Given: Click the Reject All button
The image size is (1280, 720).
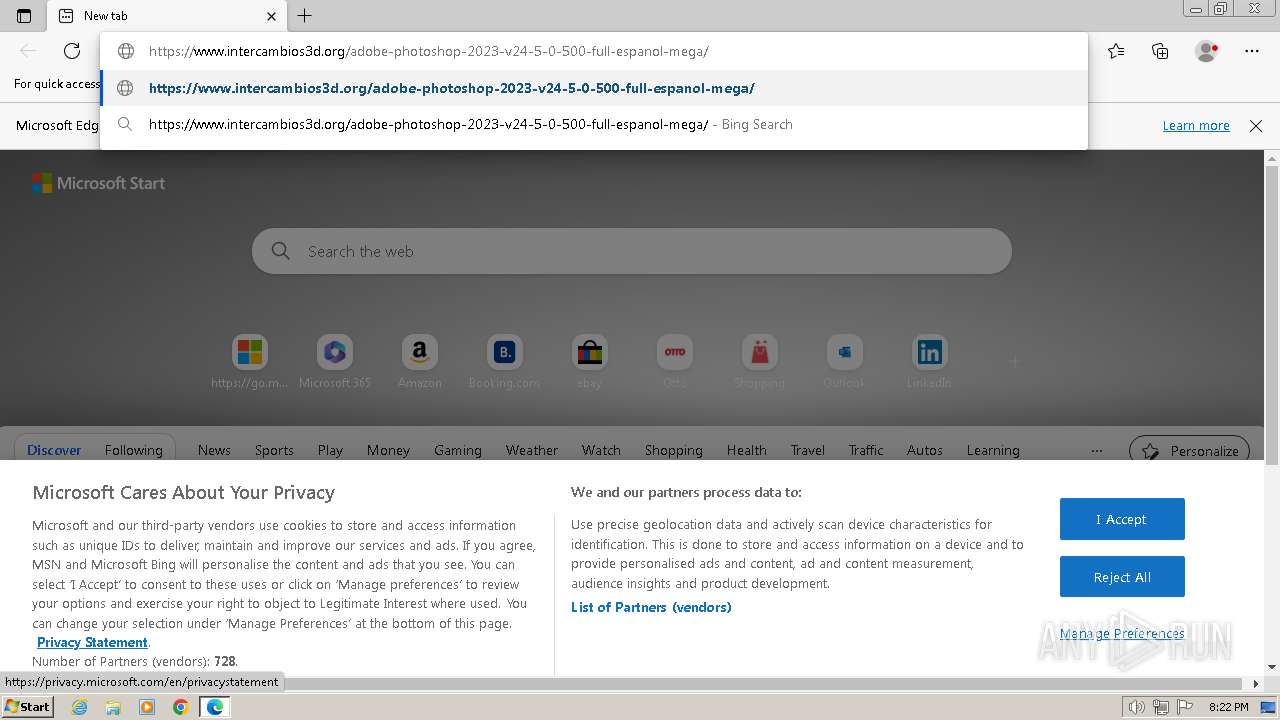Looking at the screenshot, I should point(1122,577).
